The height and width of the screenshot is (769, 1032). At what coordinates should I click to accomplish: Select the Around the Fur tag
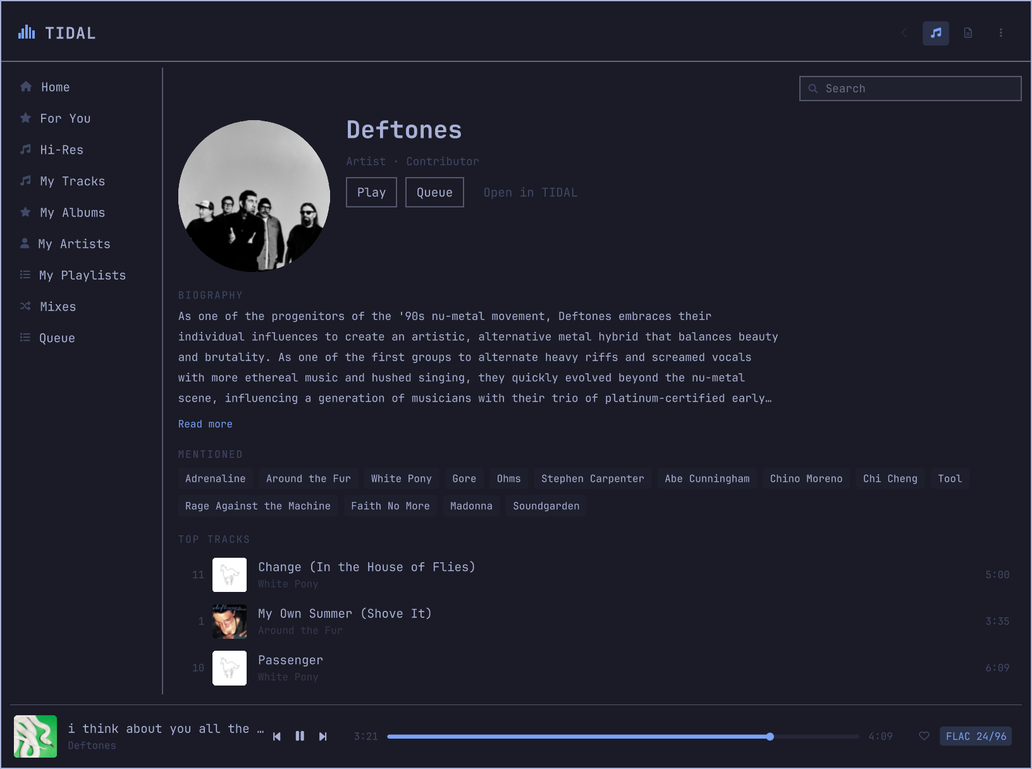click(x=308, y=479)
